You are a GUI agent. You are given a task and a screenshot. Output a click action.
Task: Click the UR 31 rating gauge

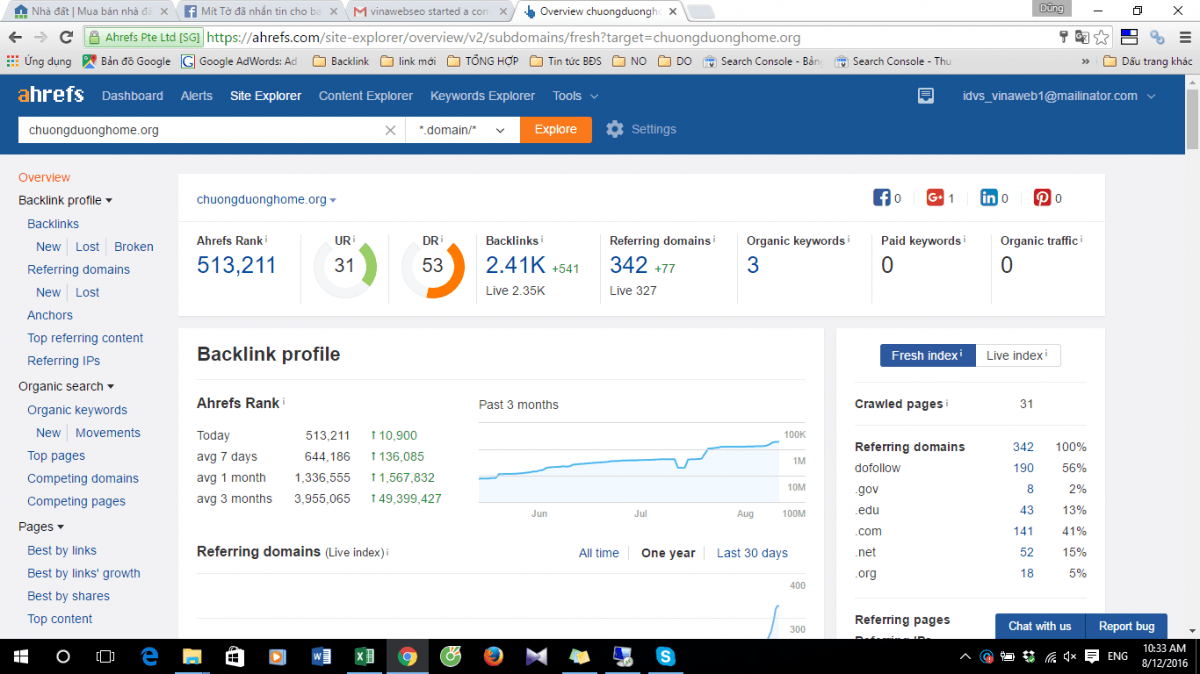345,266
